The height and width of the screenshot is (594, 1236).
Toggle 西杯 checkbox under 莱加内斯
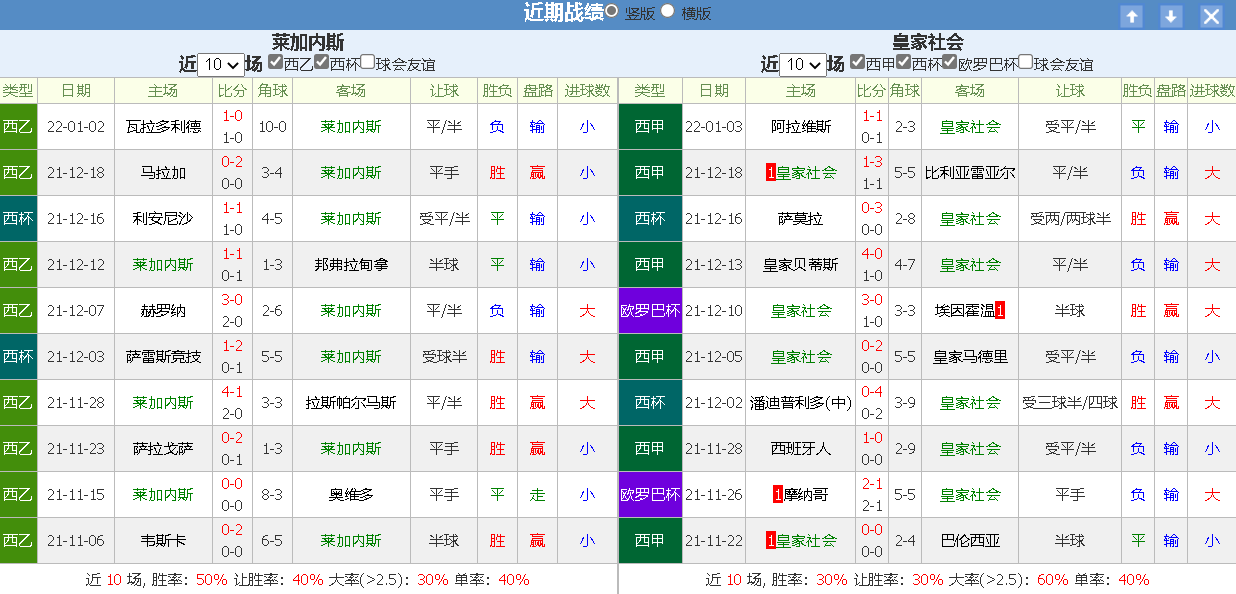pyautogui.click(x=322, y=62)
